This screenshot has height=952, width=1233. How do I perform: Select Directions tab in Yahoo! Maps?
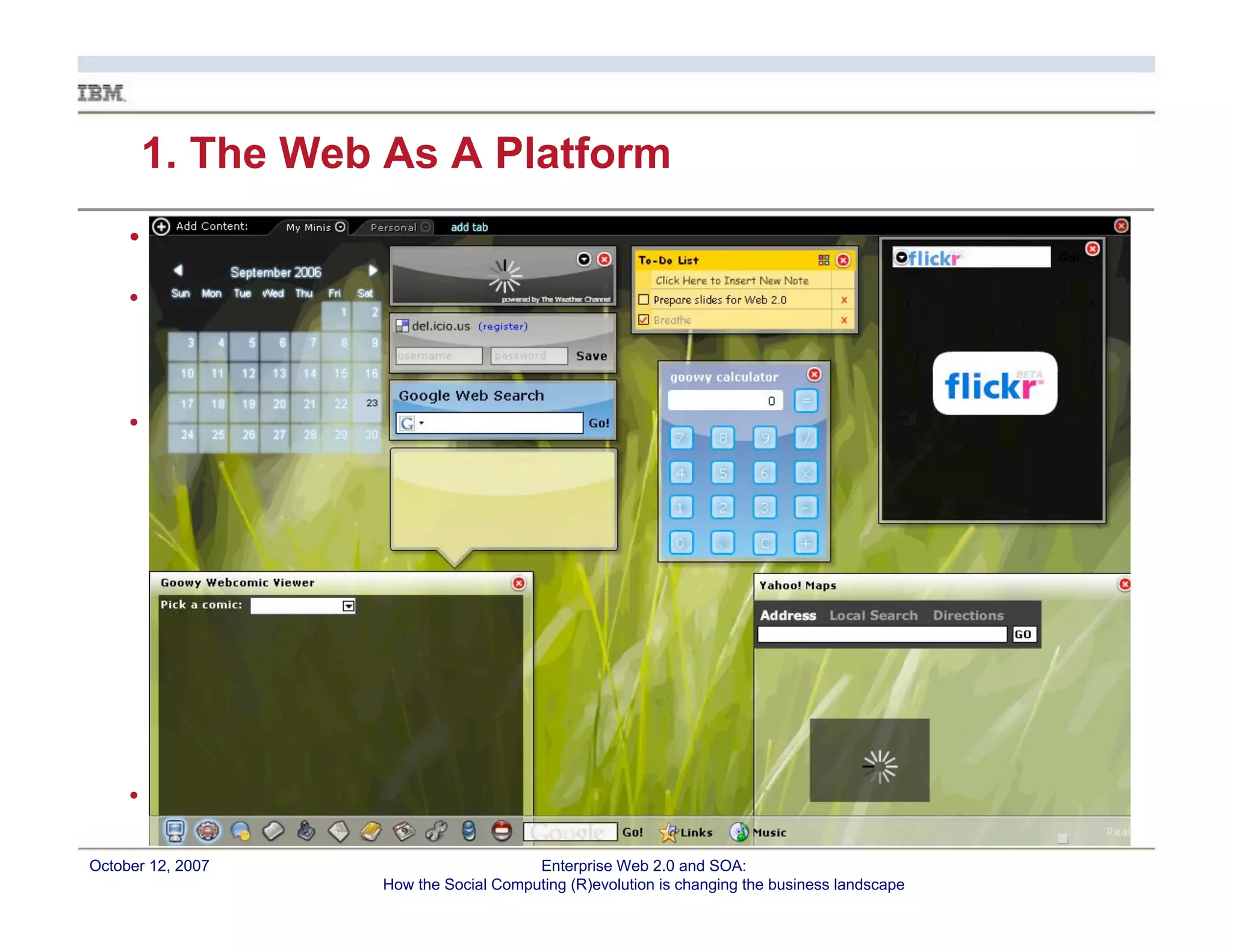pyautogui.click(x=968, y=615)
